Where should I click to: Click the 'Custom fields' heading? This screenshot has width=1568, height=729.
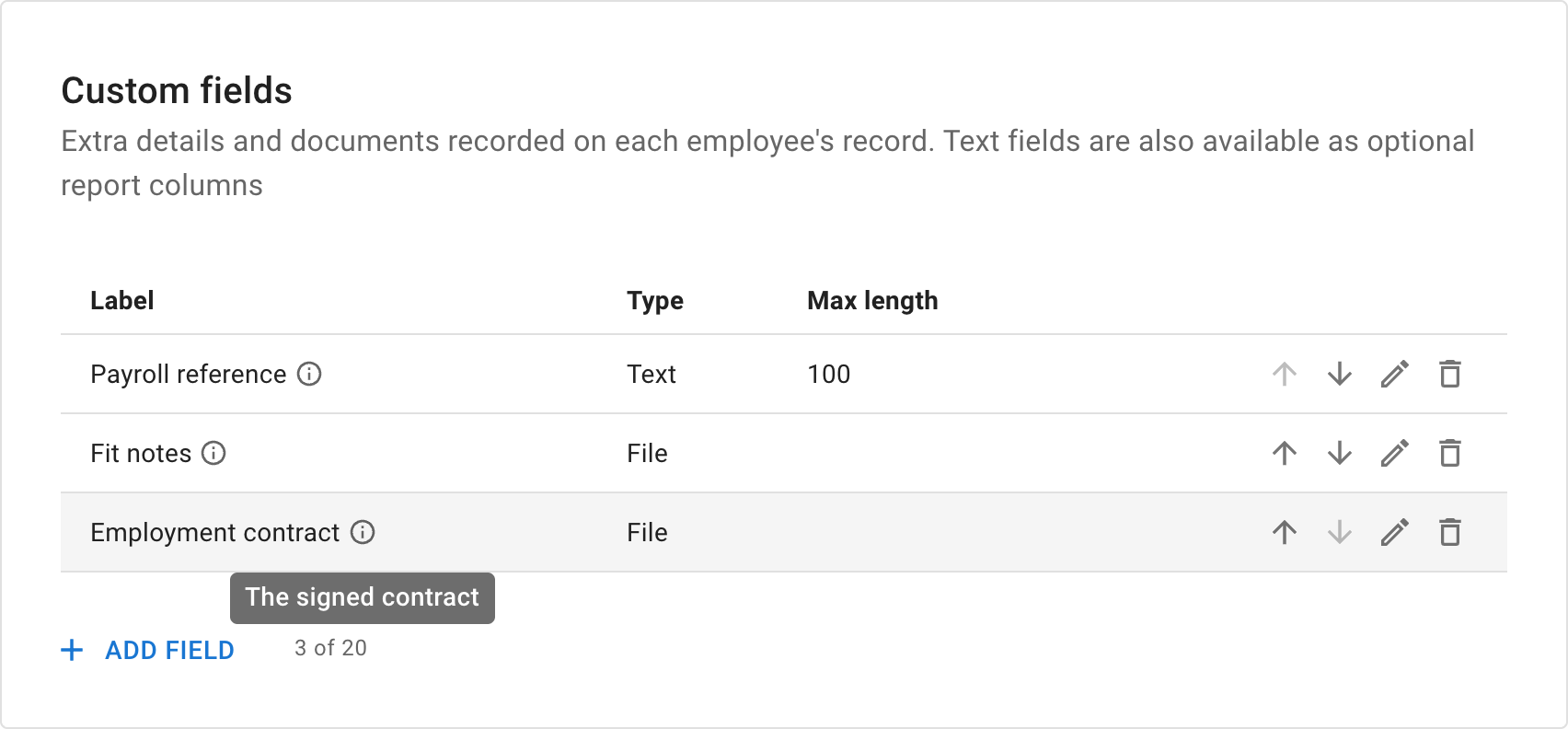(177, 90)
